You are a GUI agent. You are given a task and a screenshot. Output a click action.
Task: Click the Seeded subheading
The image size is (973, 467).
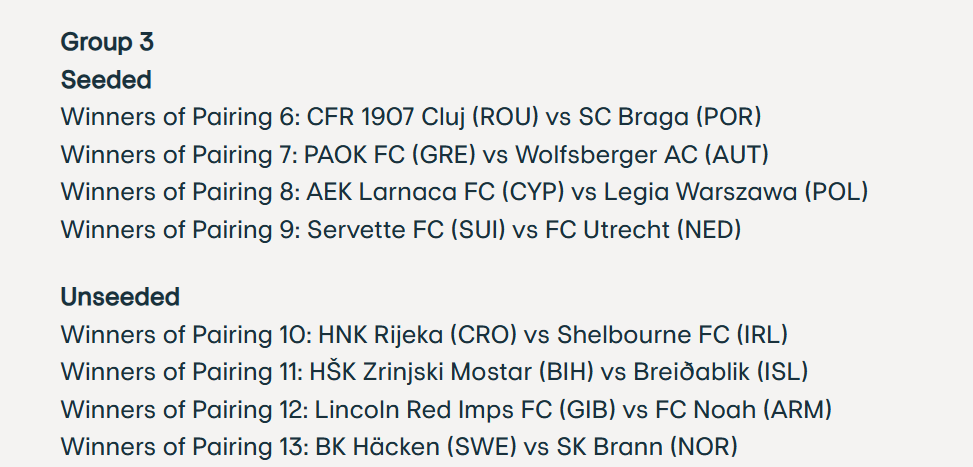[x=106, y=79]
